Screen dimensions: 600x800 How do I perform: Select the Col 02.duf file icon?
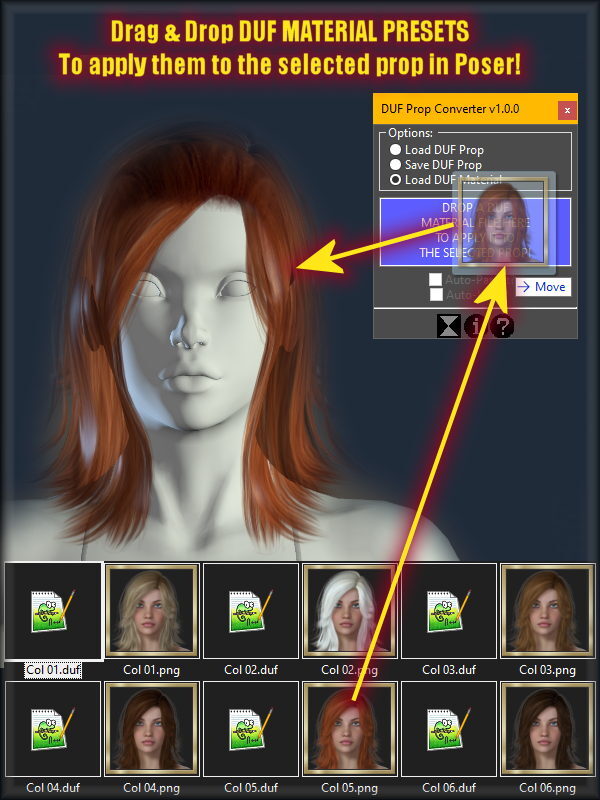click(251, 611)
